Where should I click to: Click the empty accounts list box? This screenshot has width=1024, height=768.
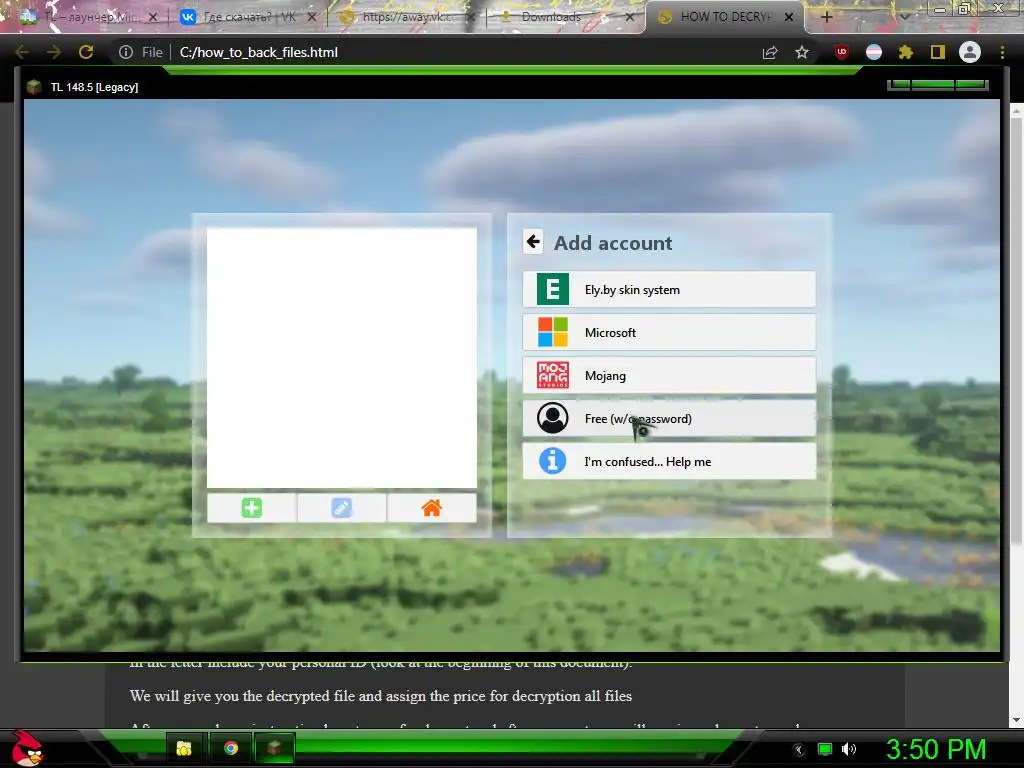click(342, 357)
